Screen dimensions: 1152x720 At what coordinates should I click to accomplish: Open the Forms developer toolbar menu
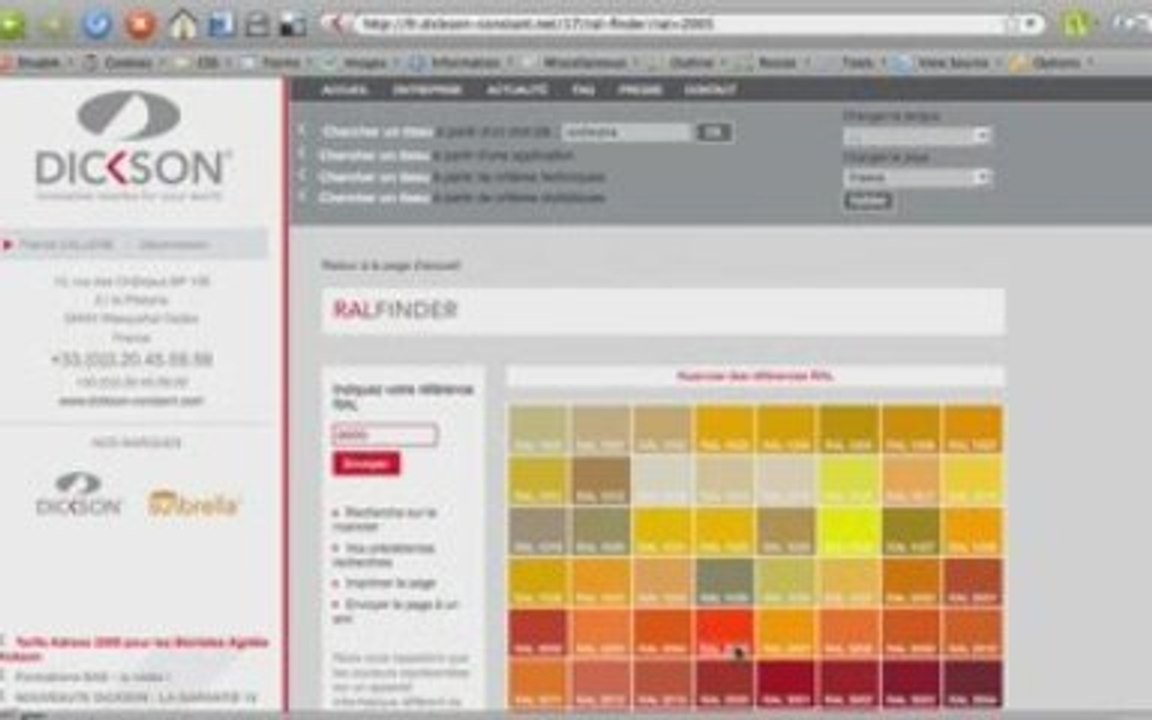coord(274,63)
